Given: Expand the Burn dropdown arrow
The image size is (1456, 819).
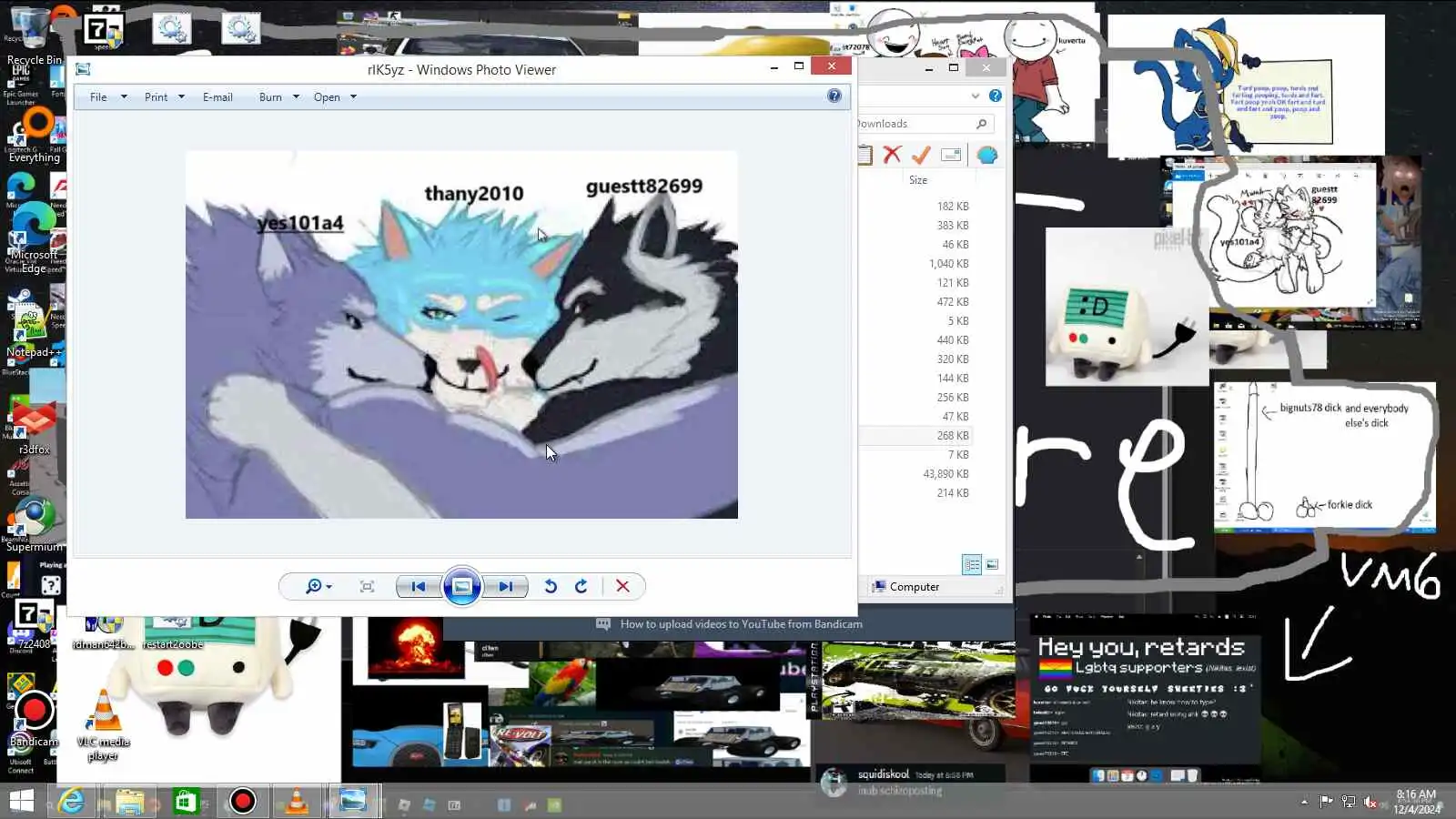Looking at the screenshot, I should [x=296, y=97].
